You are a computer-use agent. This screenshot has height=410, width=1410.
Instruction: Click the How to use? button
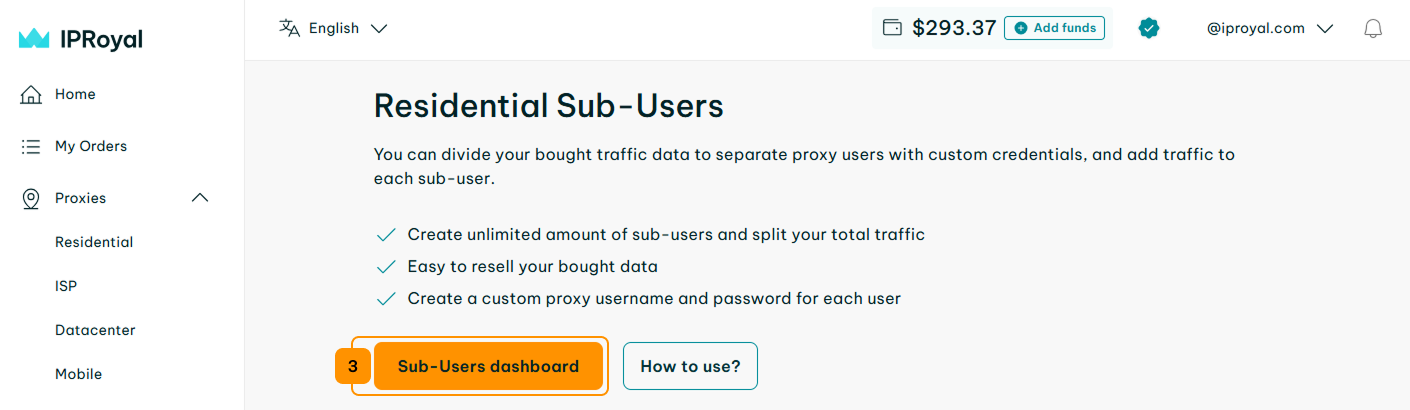(690, 366)
